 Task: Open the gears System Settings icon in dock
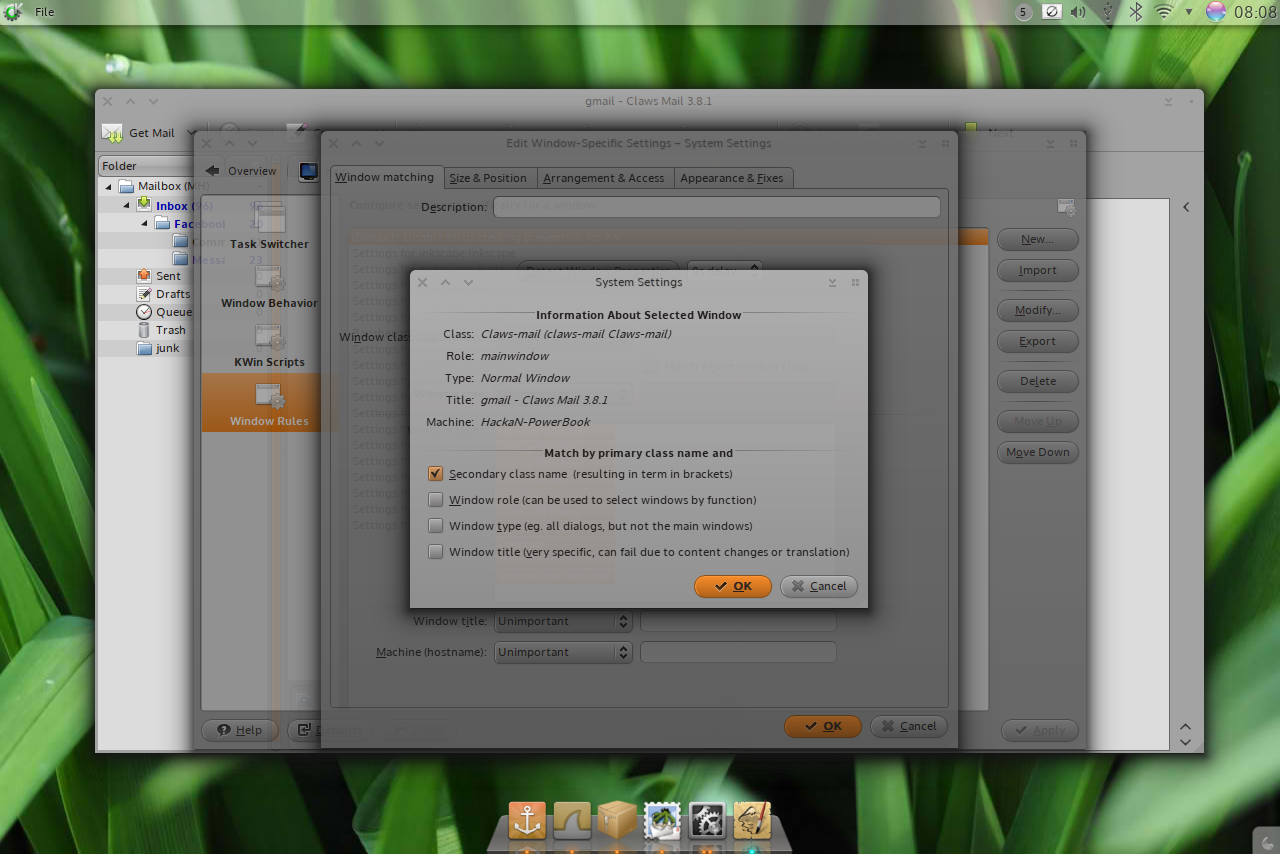(707, 820)
